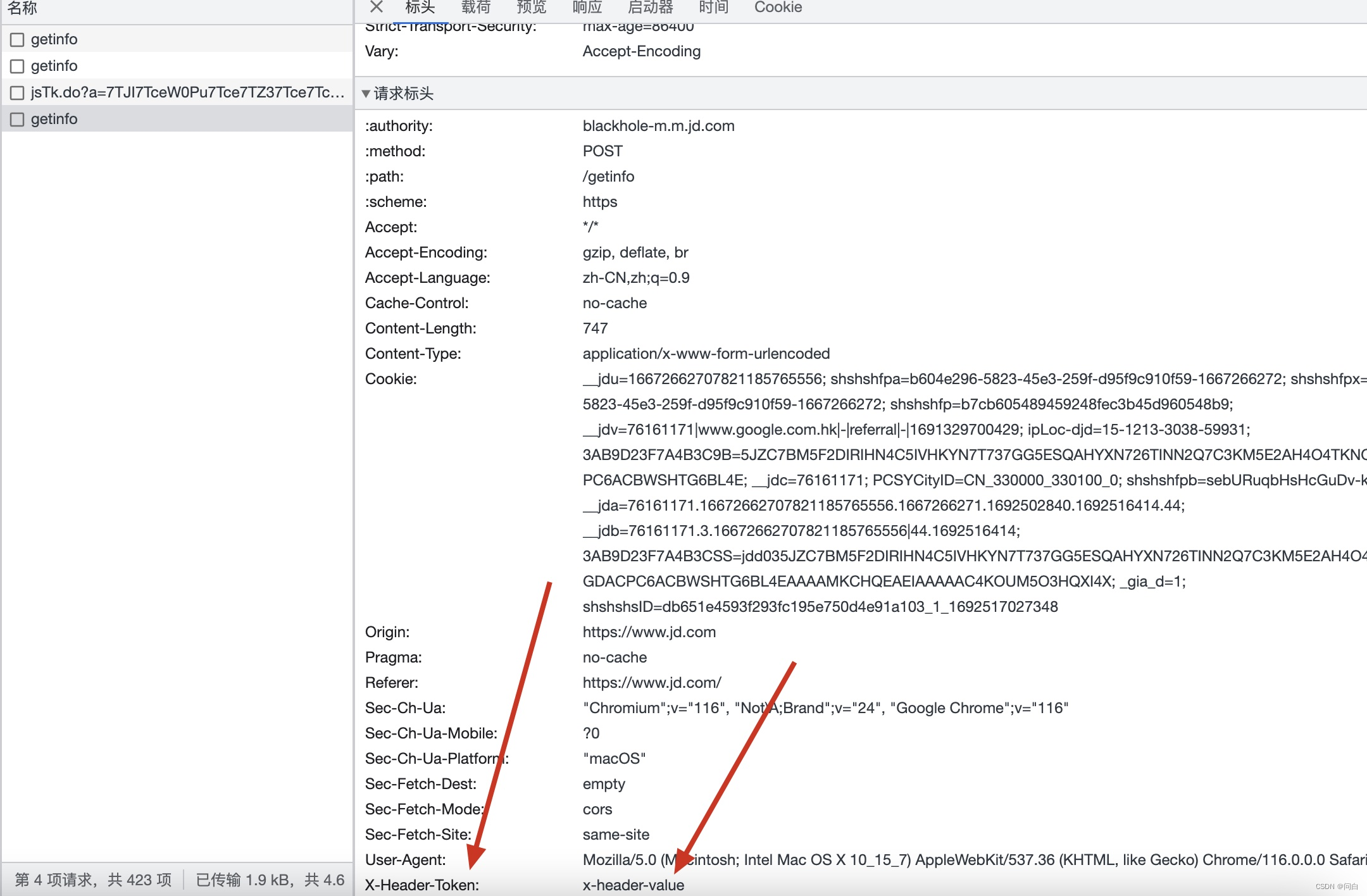
Task: Close the request details panel
Action: pos(377,7)
